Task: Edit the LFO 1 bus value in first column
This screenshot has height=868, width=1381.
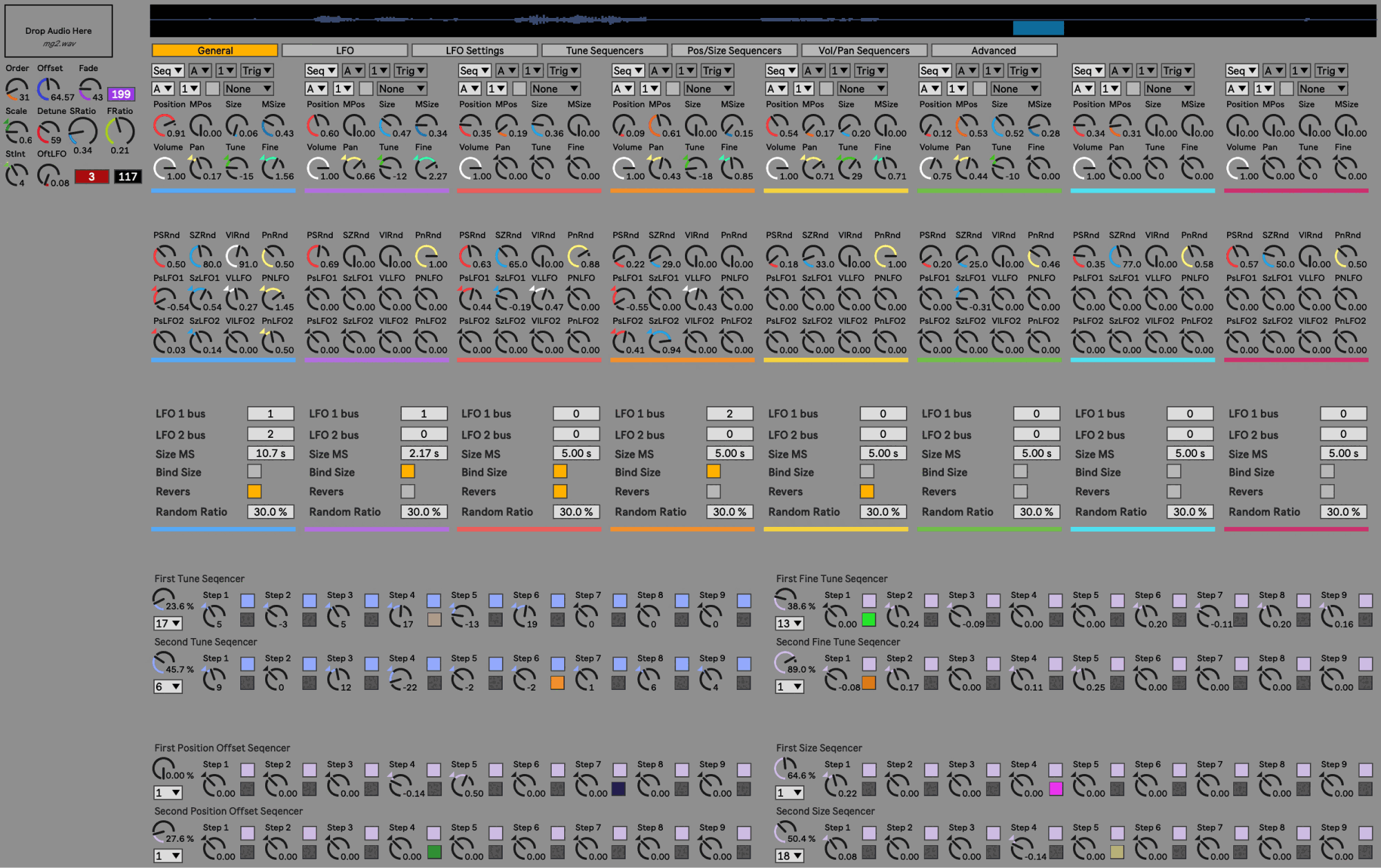Action: (x=271, y=413)
